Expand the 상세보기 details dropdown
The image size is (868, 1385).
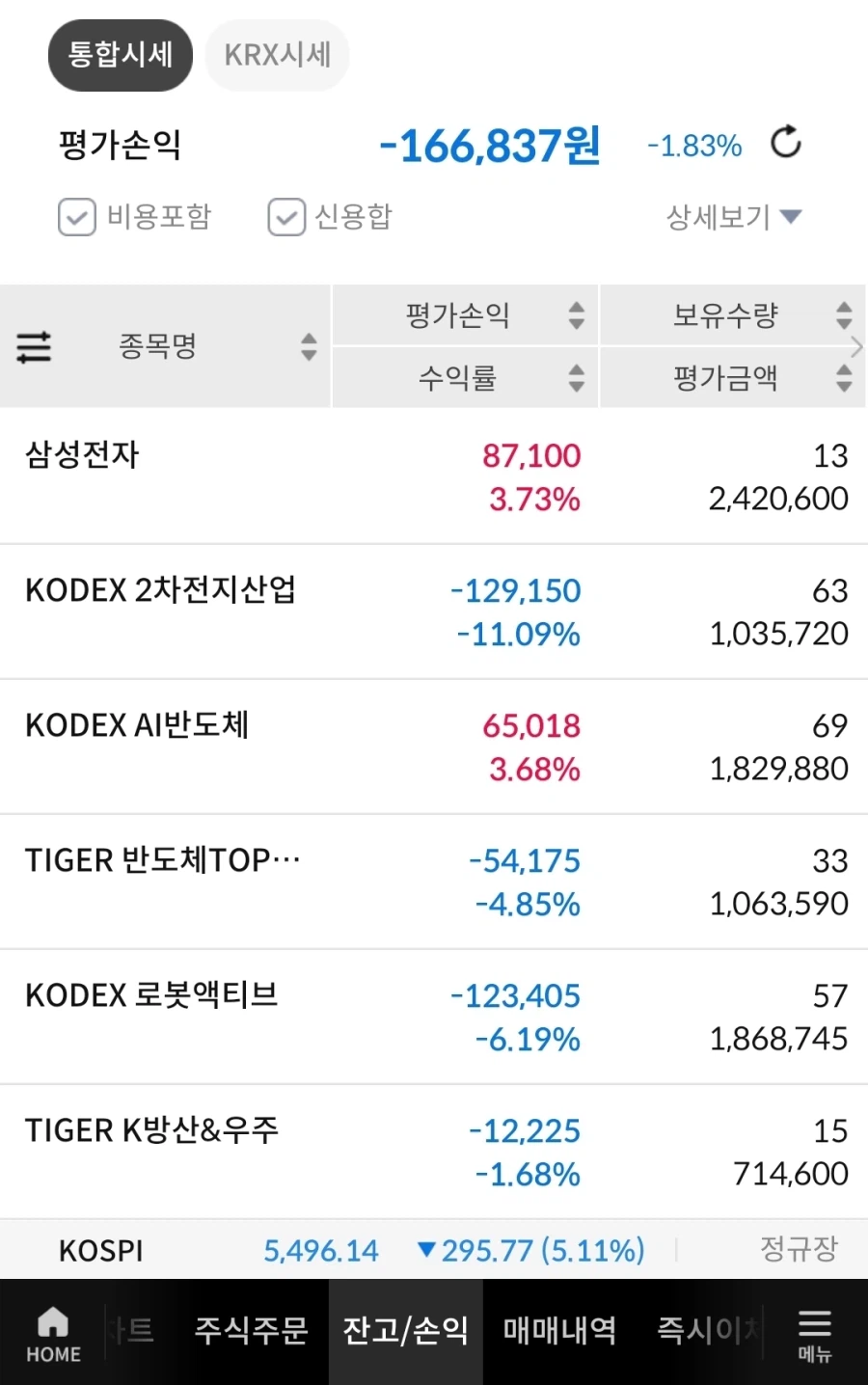coord(734,217)
